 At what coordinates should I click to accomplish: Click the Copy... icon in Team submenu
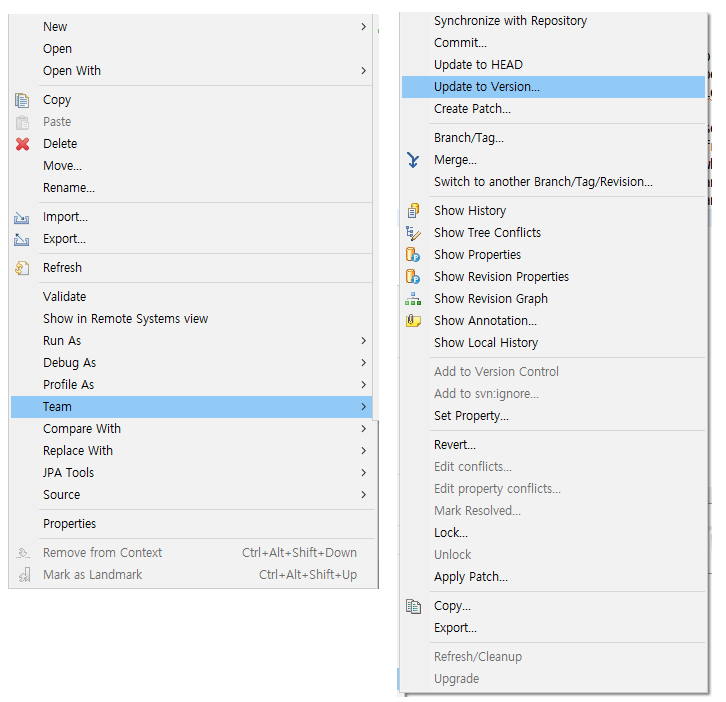[413, 606]
